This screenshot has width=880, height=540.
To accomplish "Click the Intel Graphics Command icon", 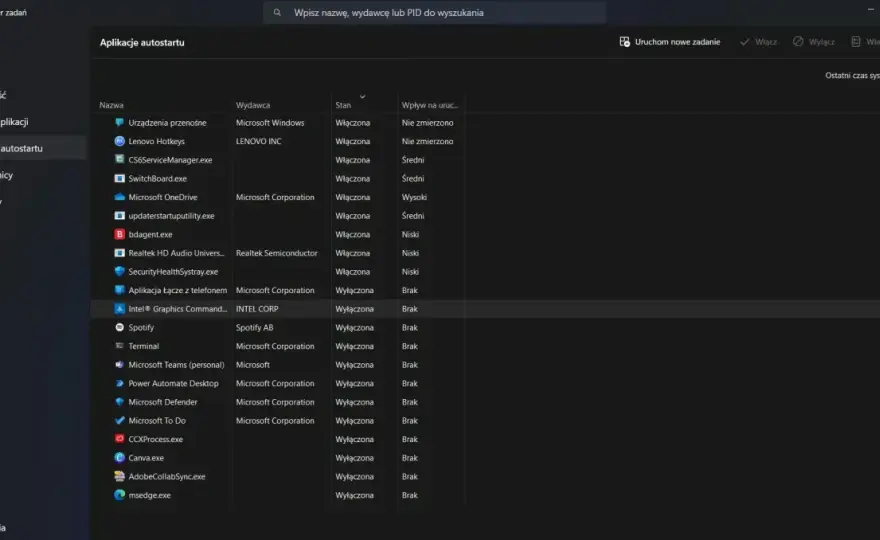I will click(120, 309).
